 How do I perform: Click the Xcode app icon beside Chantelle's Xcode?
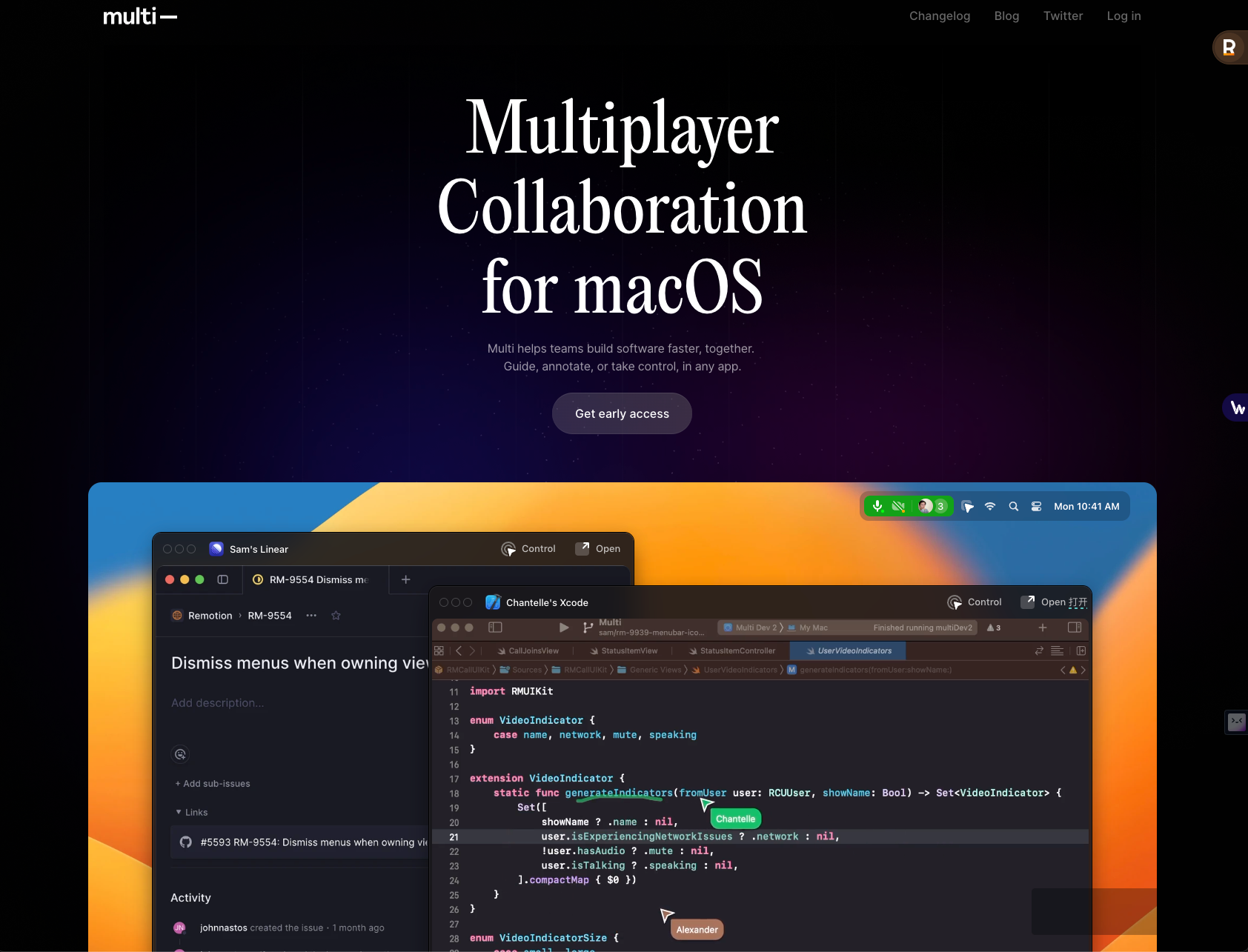[493, 602]
